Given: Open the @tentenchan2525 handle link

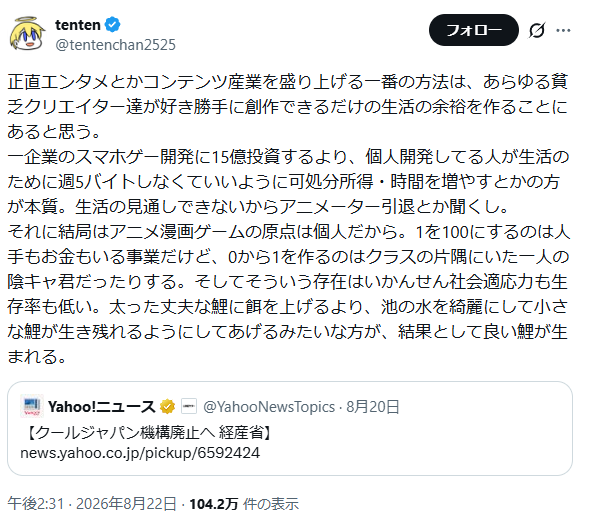Looking at the screenshot, I should pos(115,45).
